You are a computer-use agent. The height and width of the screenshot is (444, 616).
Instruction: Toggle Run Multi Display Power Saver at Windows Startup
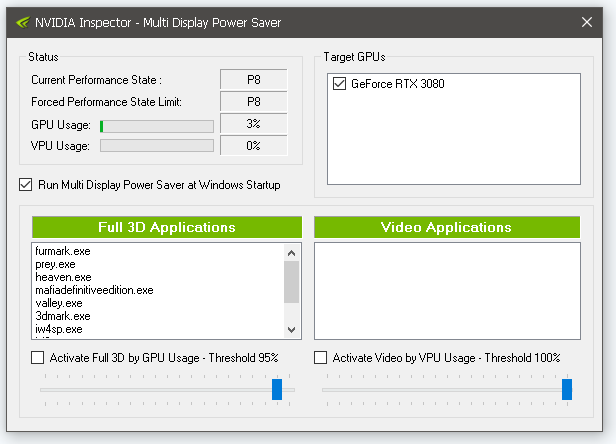pyautogui.click(x=26, y=185)
